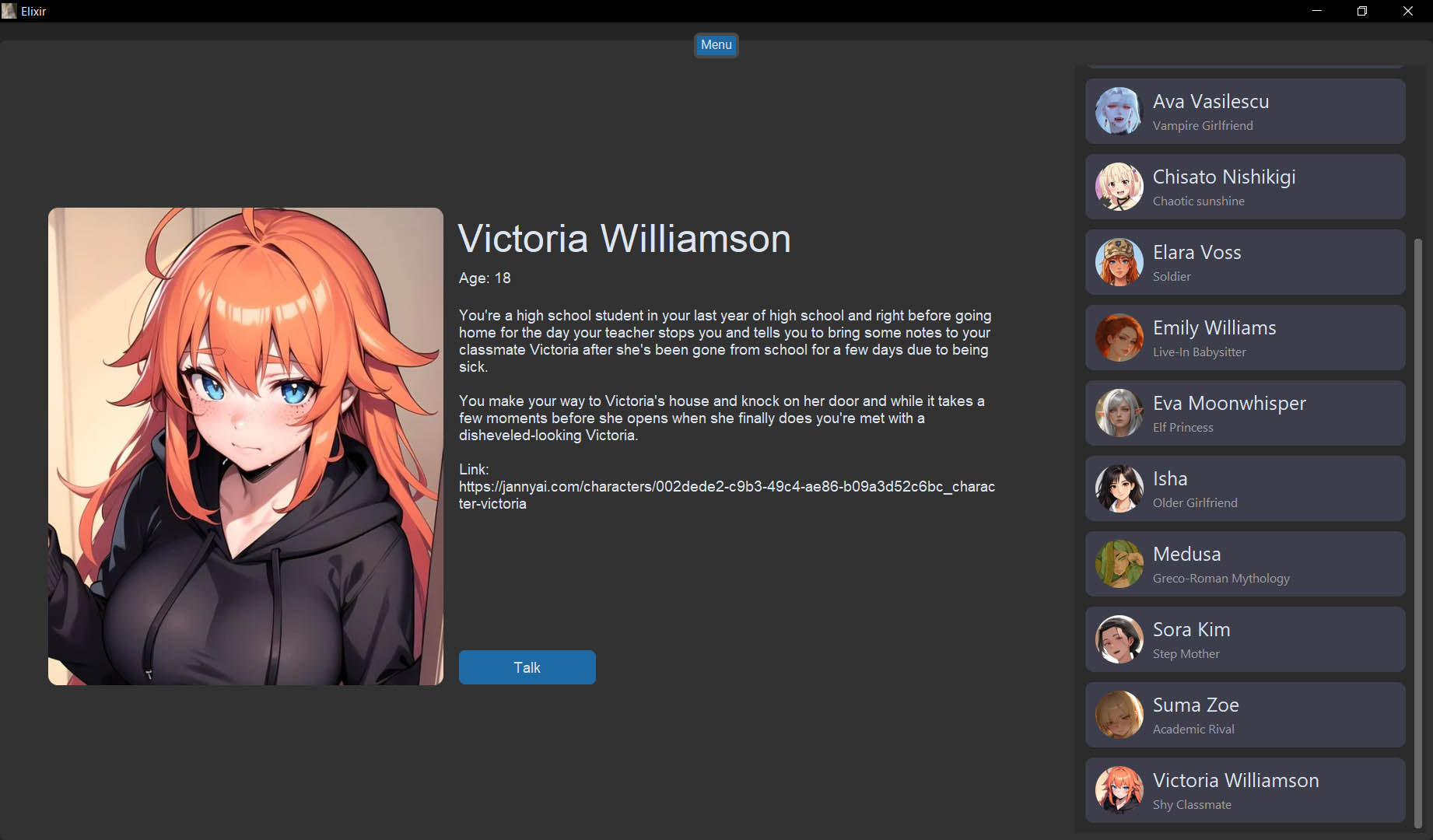Viewport: 1433px width, 840px height.
Task: Open the jannyai.com character link
Action: click(727, 495)
